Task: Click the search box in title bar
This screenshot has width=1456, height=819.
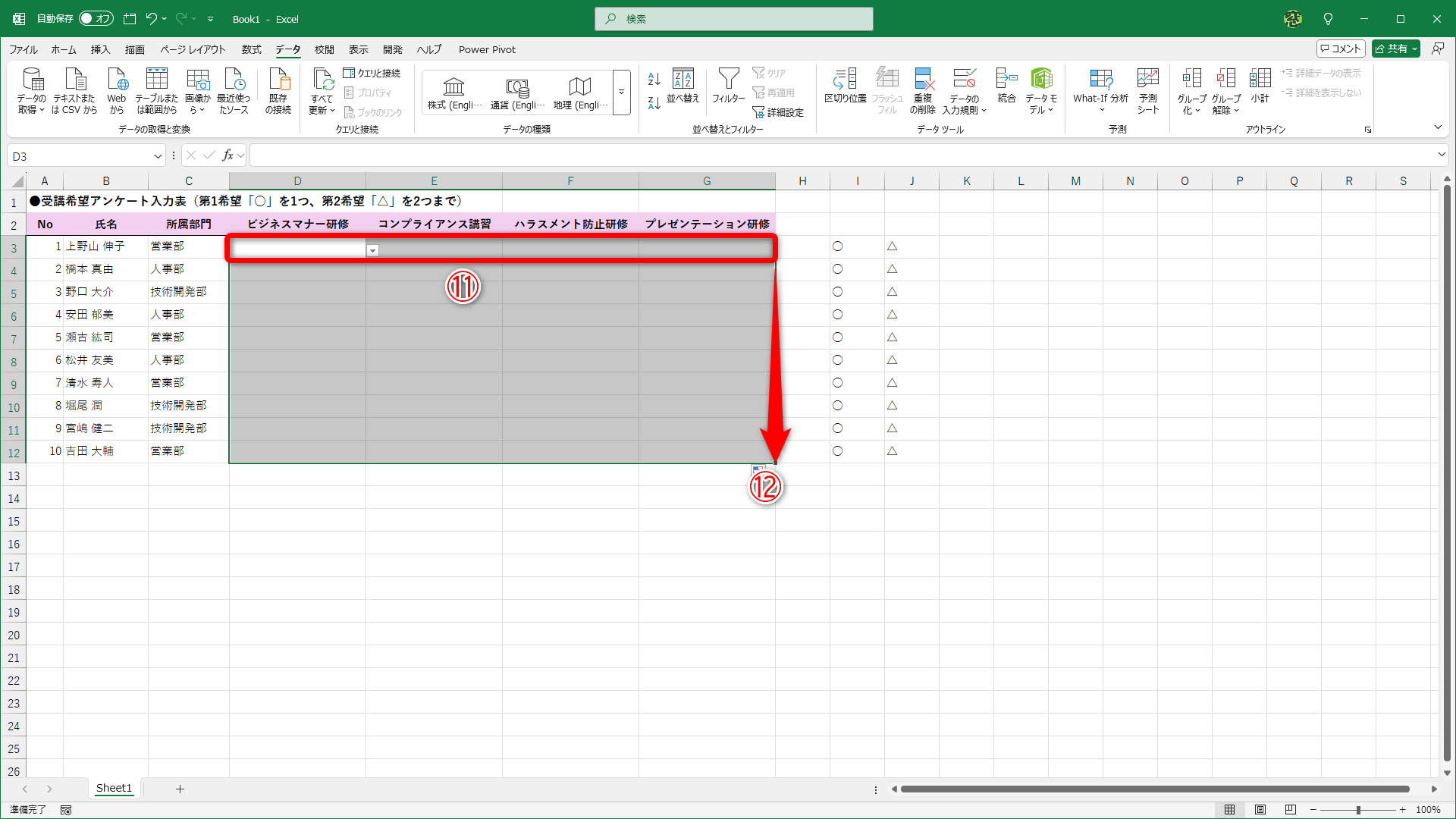Action: (x=734, y=19)
